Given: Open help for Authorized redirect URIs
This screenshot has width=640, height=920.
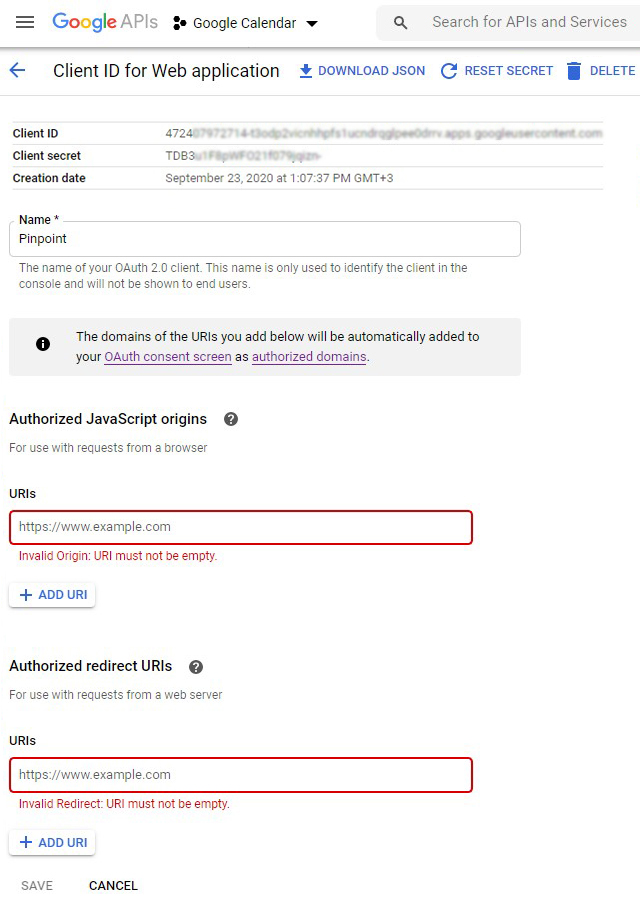Looking at the screenshot, I should tap(196, 666).
